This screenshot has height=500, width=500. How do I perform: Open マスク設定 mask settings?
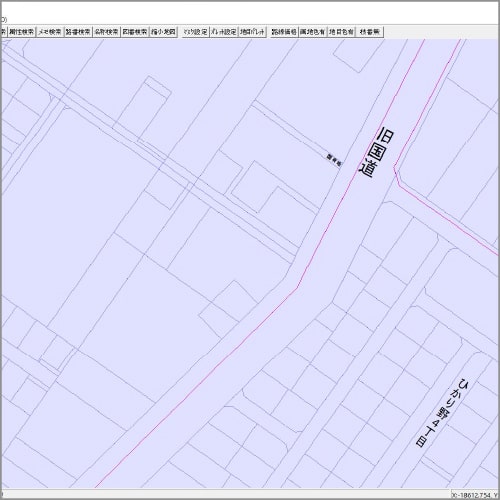[196, 32]
